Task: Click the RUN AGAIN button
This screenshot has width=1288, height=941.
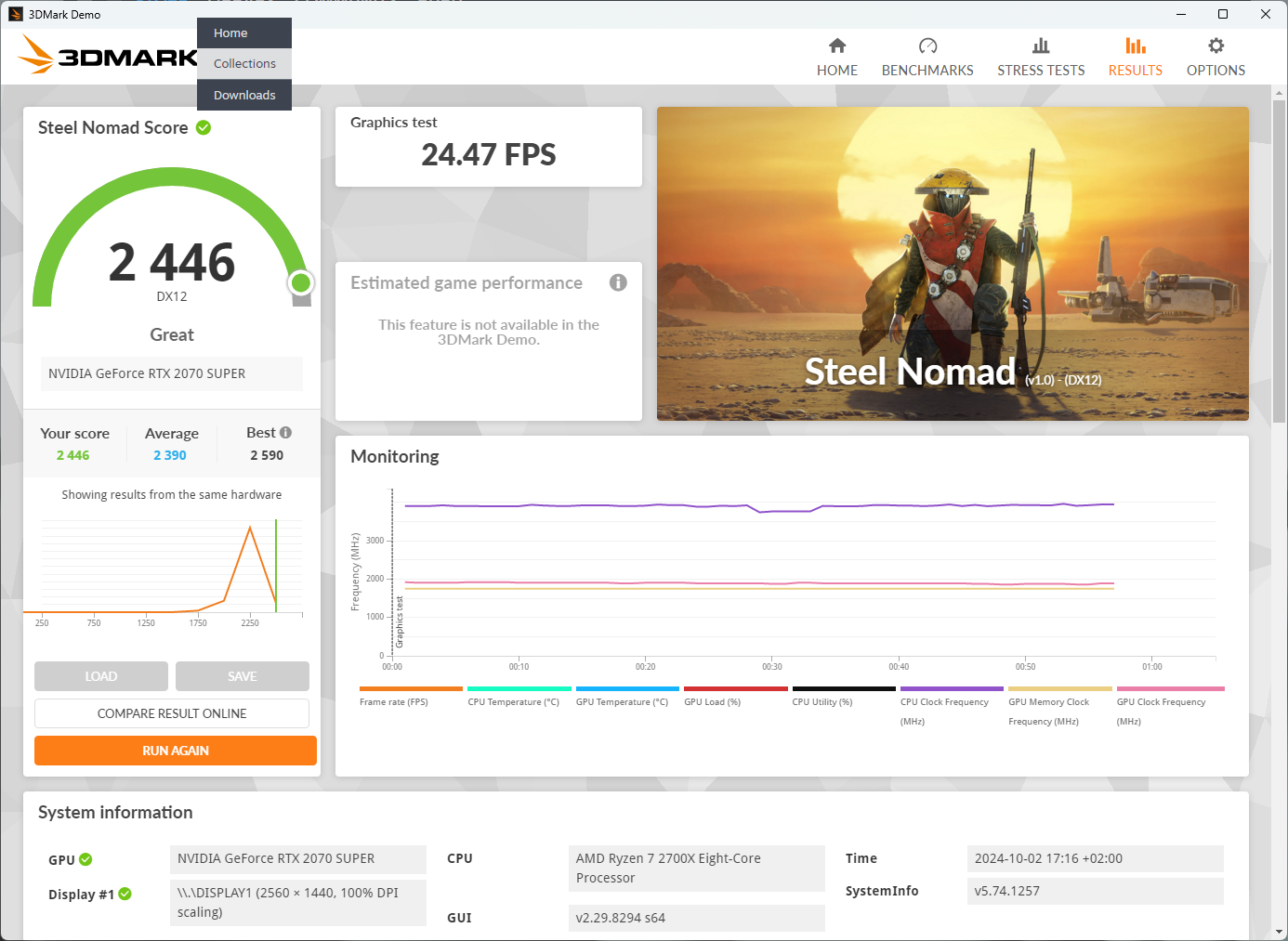Action: [x=176, y=751]
